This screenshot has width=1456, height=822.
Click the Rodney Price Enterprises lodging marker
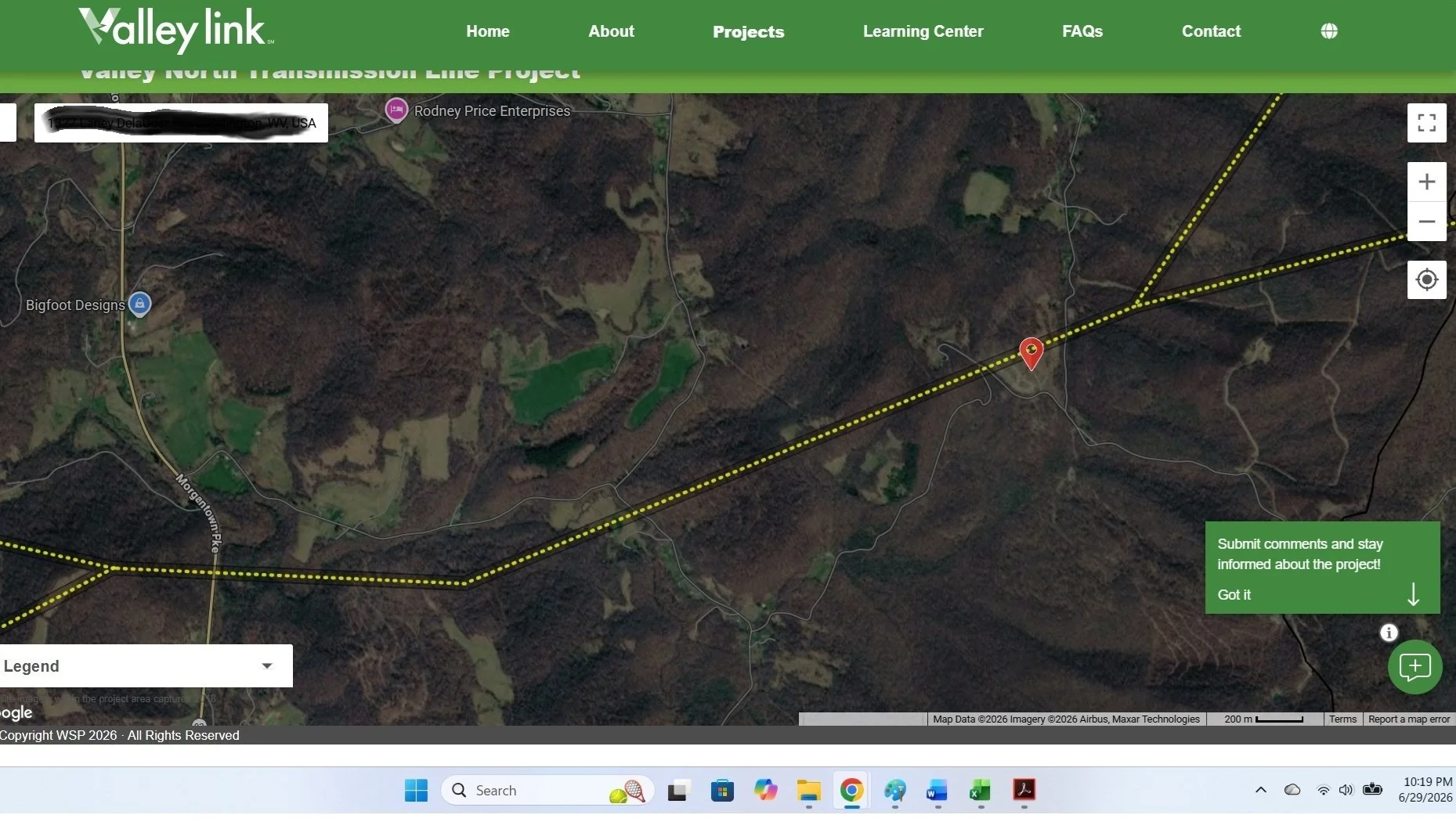click(x=396, y=110)
